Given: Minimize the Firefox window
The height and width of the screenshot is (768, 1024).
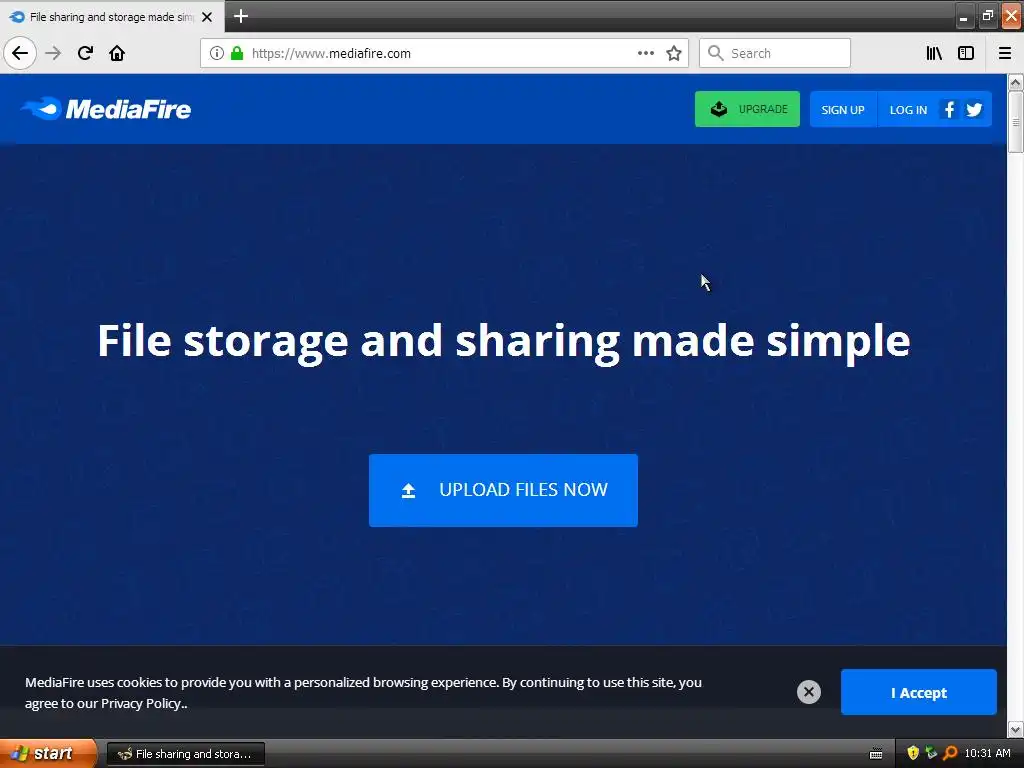Looking at the screenshot, I should click(x=963, y=16).
